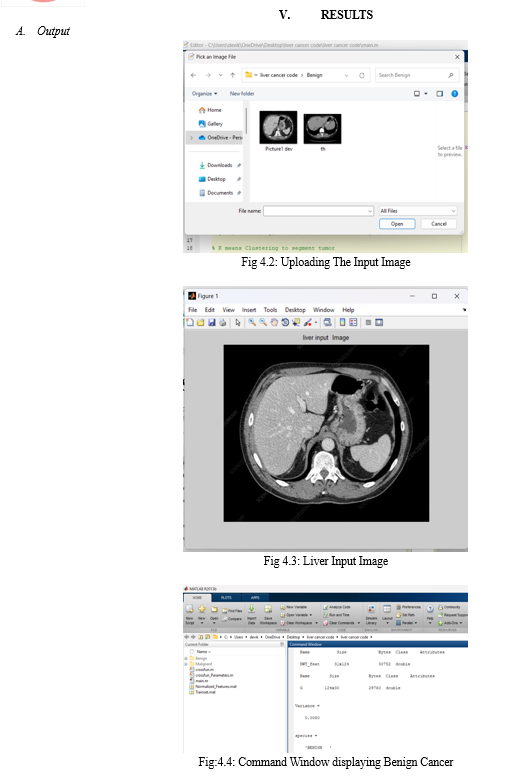Click the Save figure floppy icon
Image resolution: width=520 pixels, height=779 pixels.
coord(212,322)
